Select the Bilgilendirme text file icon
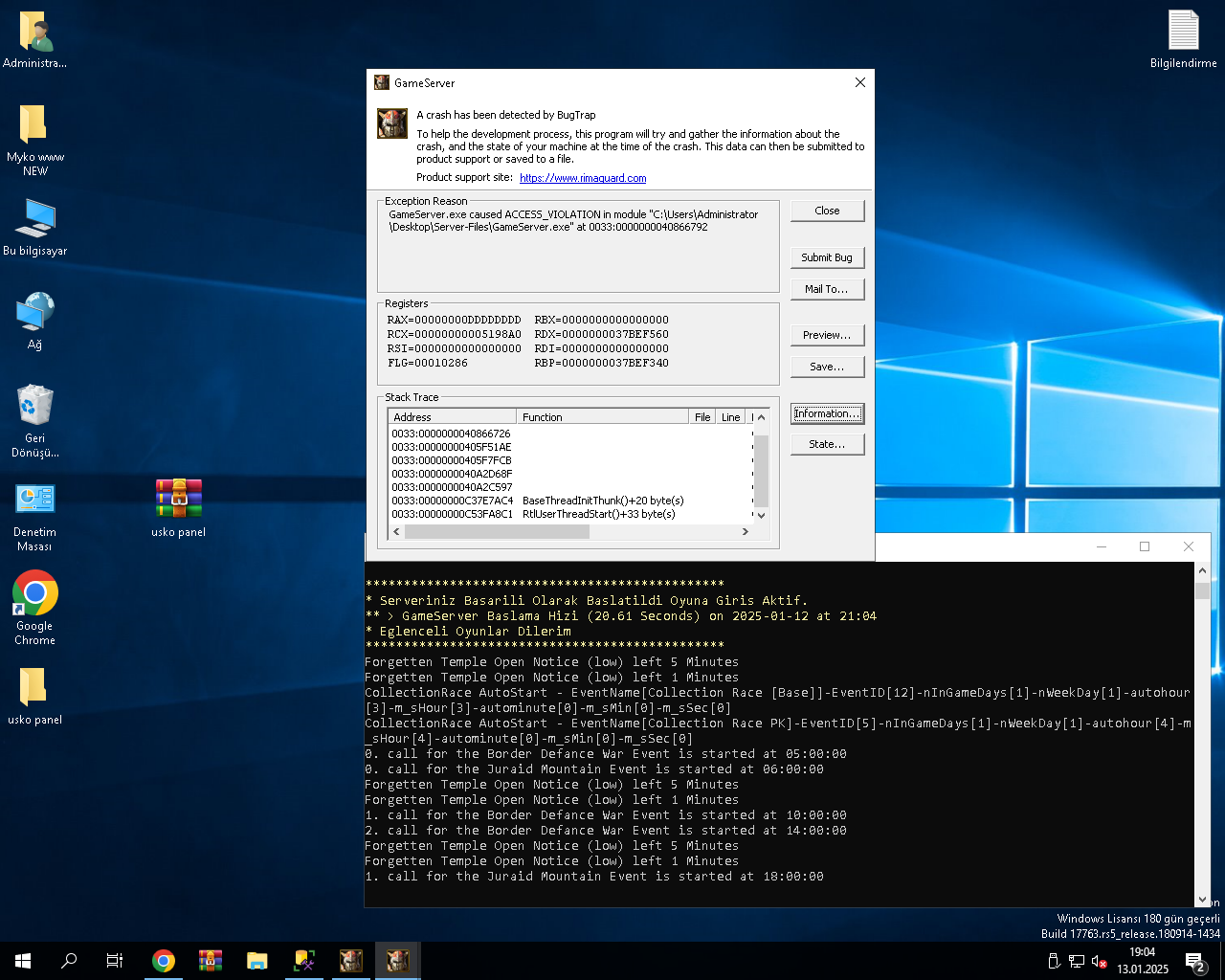 [x=1184, y=39]
